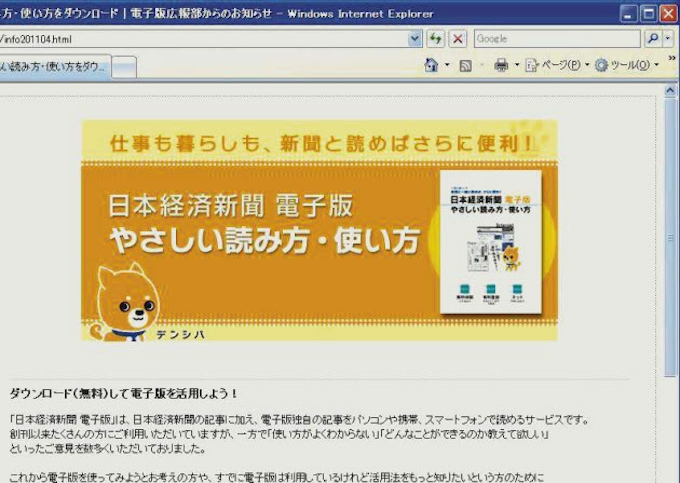This screenshot has height=483, width=680.
Task: Click the Home icon in command bar
Action: coord(431,65)
